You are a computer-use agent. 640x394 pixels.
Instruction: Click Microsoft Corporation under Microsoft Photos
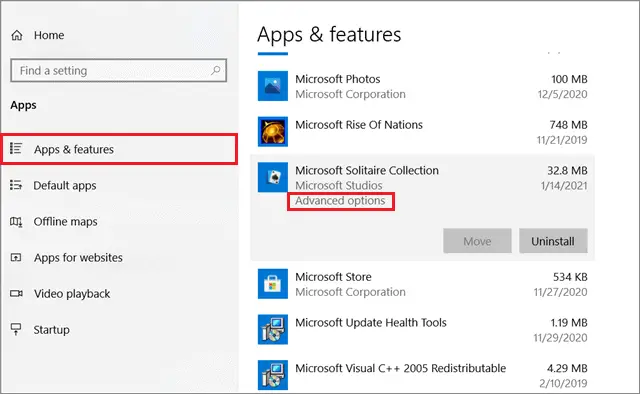(x=350, y=94)
